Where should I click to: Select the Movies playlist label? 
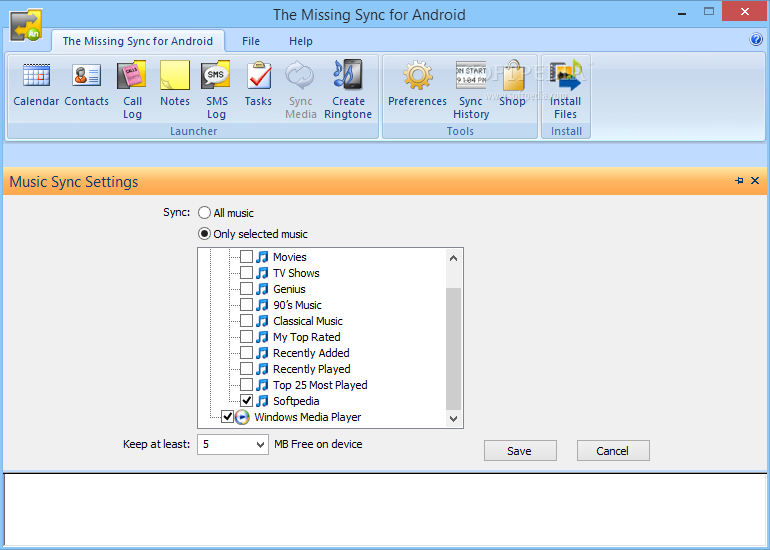[290, 257]
